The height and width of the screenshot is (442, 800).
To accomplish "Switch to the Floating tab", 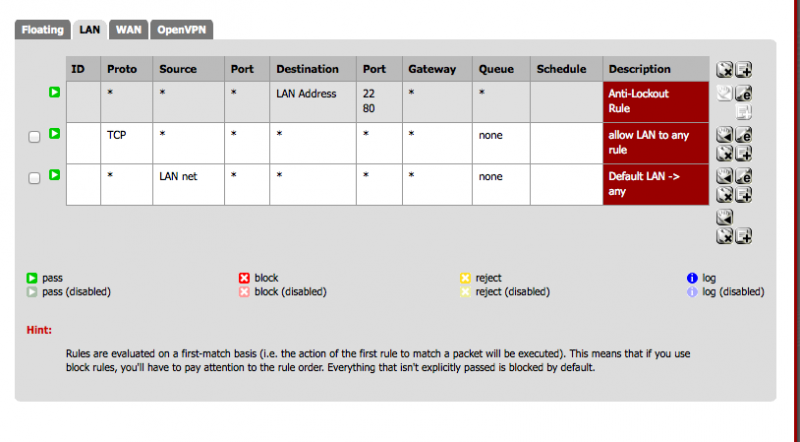I will pyautogui.click(x=43, y=30).
